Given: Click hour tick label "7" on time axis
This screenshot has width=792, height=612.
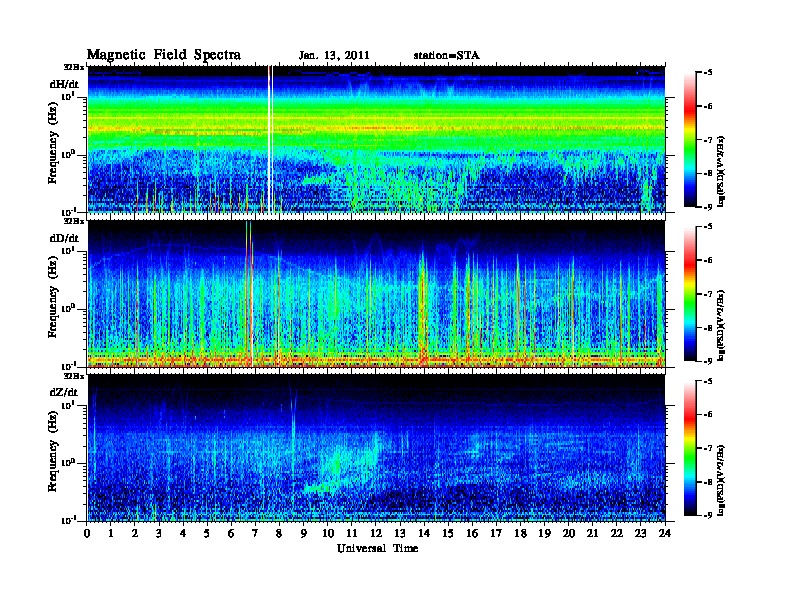Looking at the screenshot, I should [256, 534].
